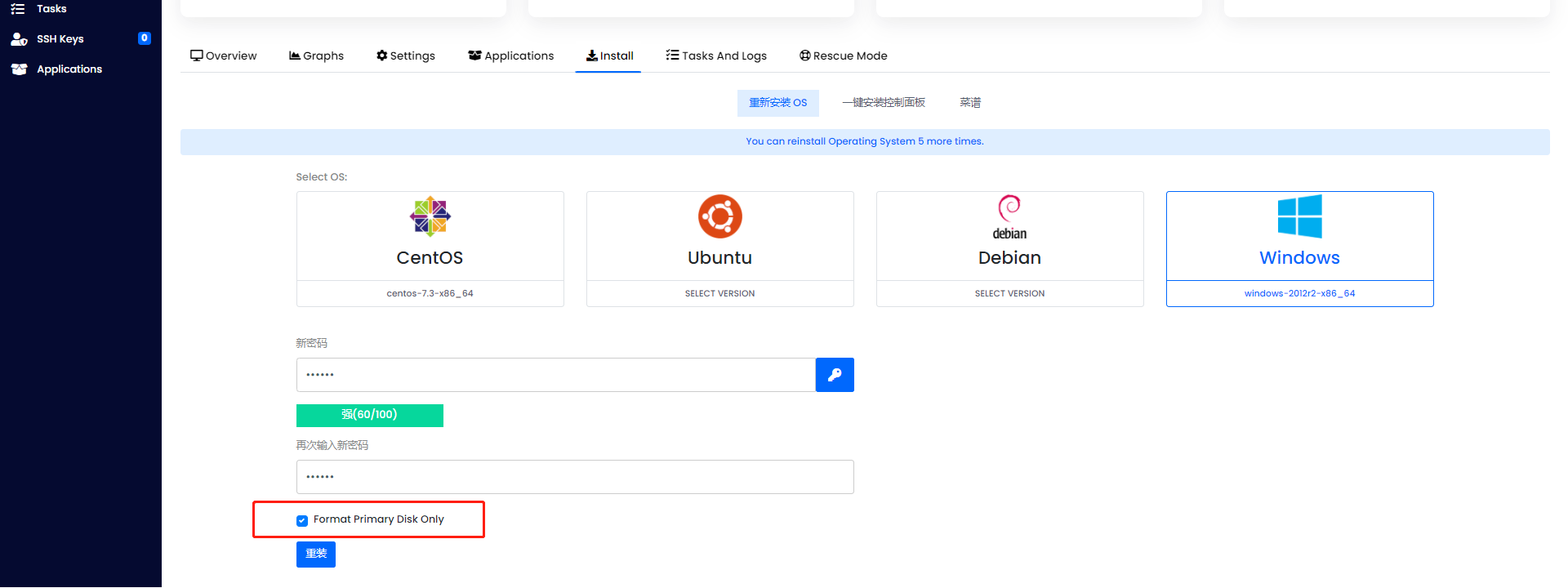Image resolution: width=1568 pixels, height=588 pixels.
Task: Click the Overview monitor icon
Action: (196, 56)
